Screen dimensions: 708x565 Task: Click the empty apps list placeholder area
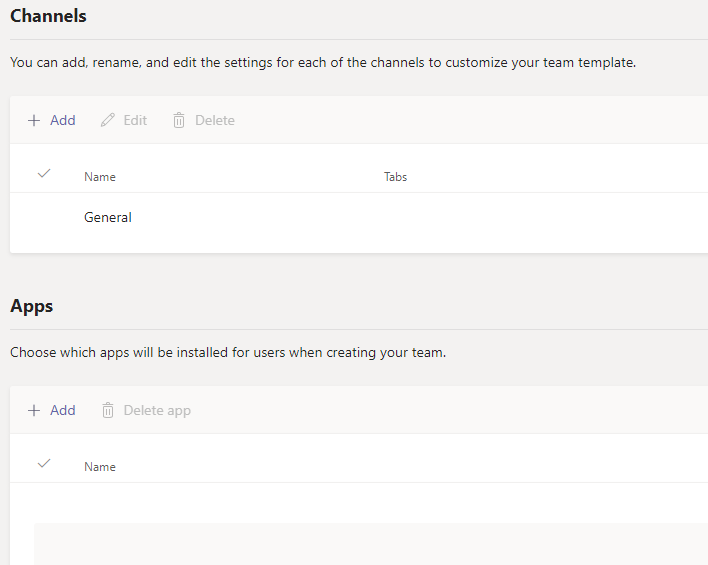tap(370, 543)
